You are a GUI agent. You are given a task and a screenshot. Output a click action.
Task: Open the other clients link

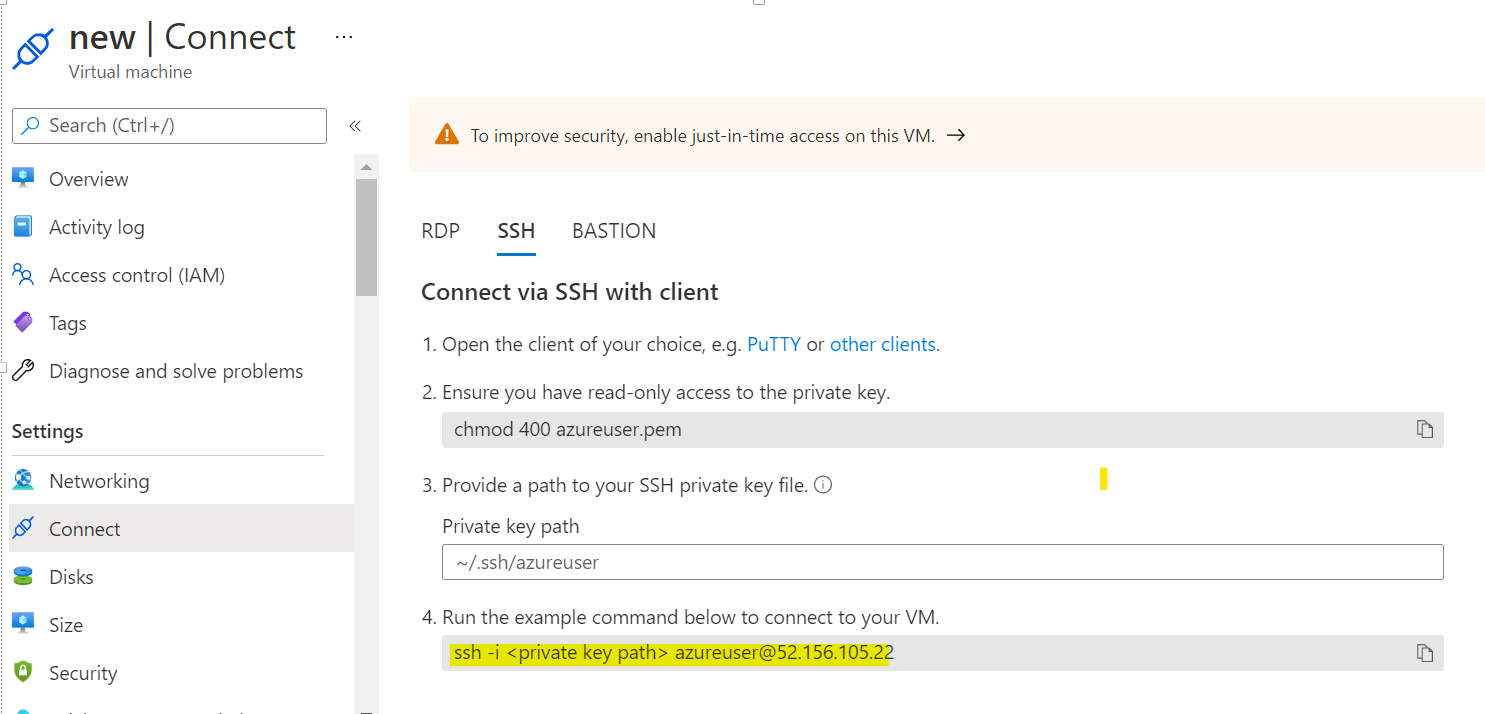click(883, 344)
